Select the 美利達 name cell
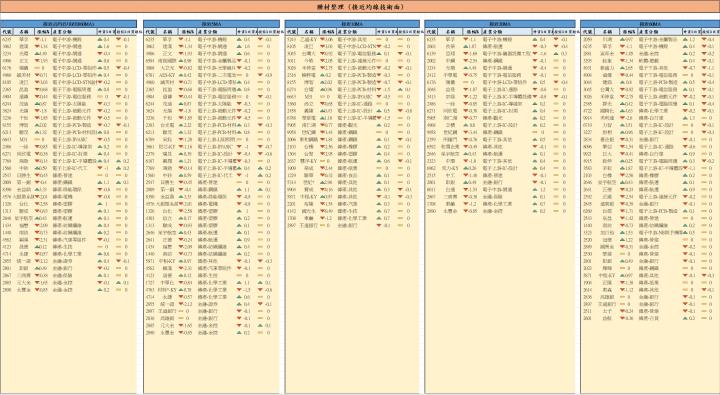The image size is (720, 395). [x=607, y=118]
